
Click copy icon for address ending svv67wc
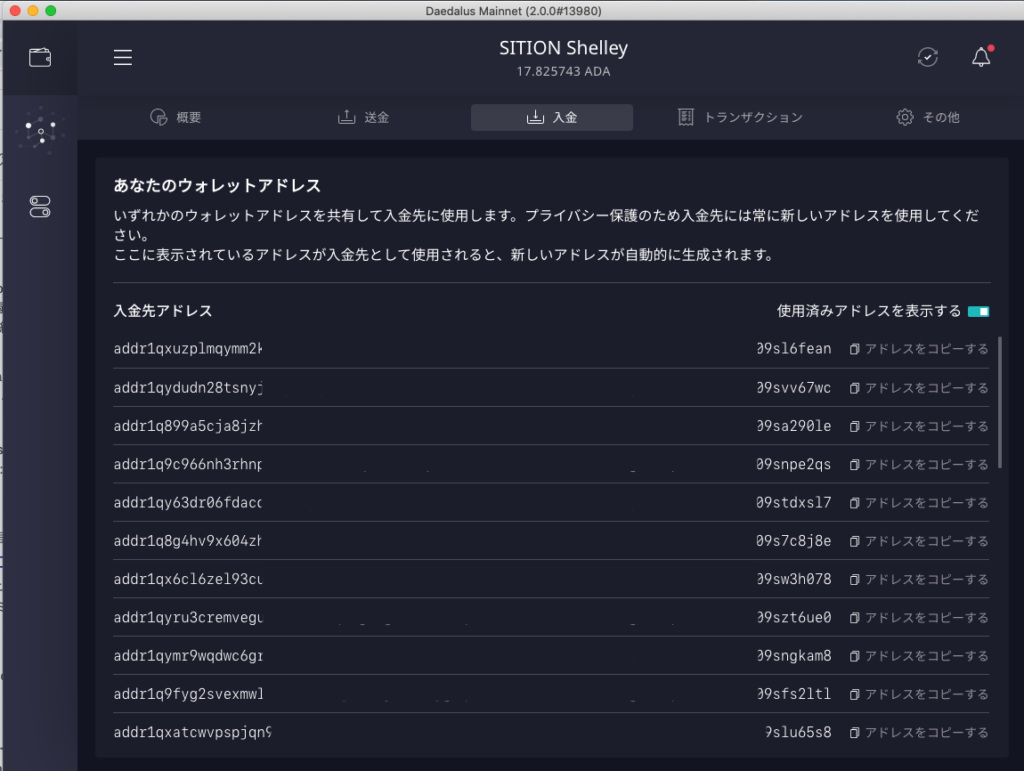855,388
